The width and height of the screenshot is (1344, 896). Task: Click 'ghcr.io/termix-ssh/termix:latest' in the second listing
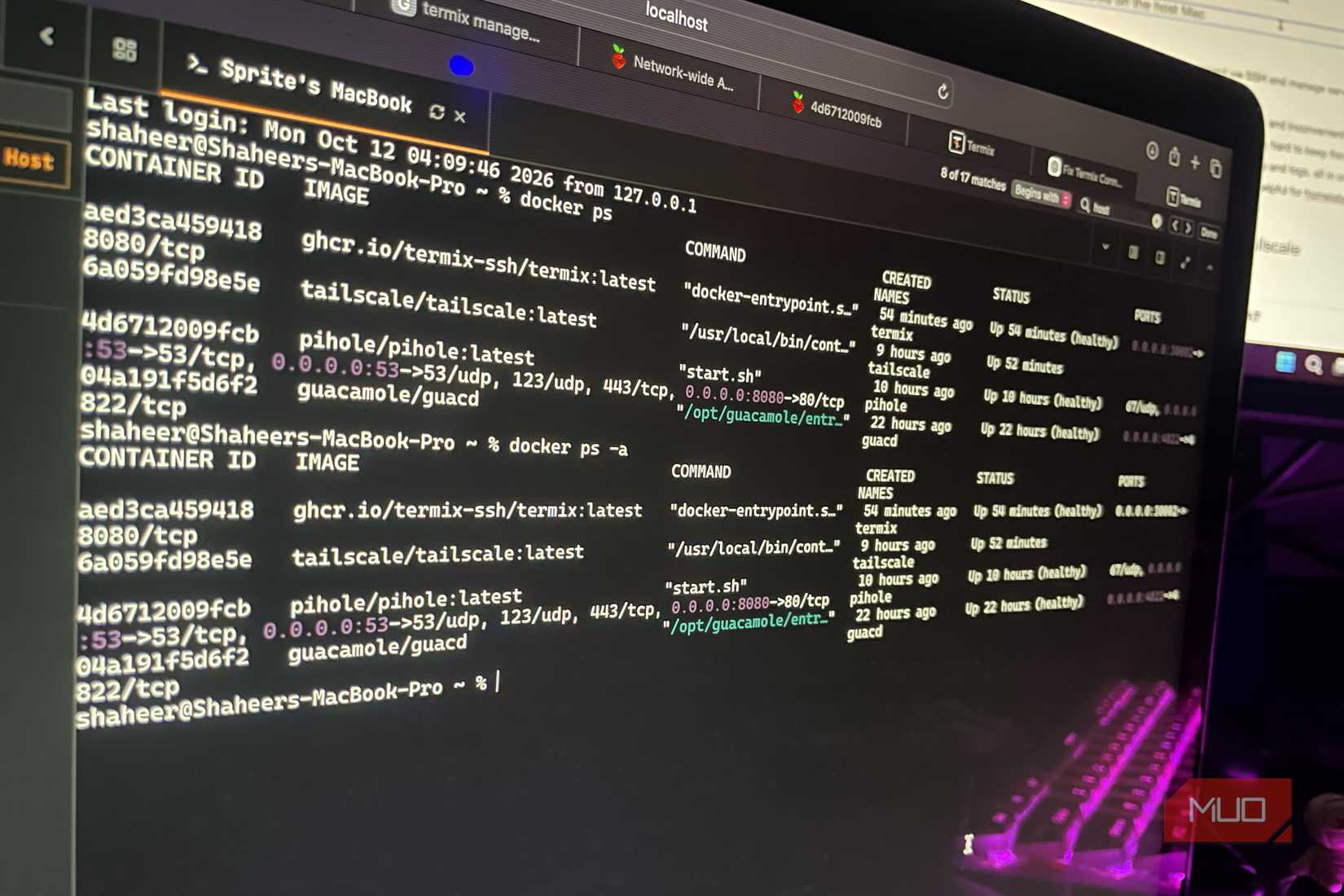(468, 511)
